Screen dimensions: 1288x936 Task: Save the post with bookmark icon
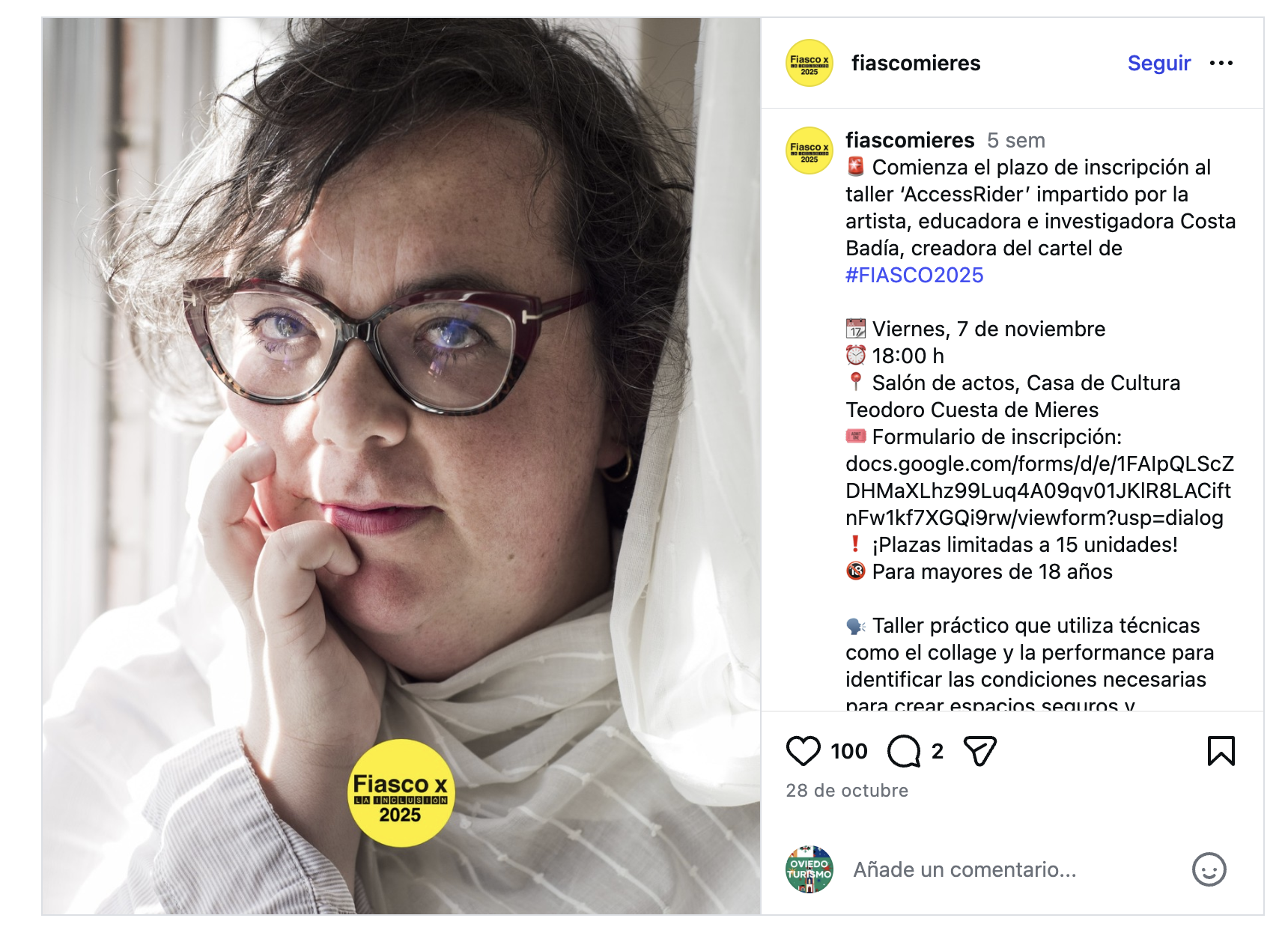1221,751
